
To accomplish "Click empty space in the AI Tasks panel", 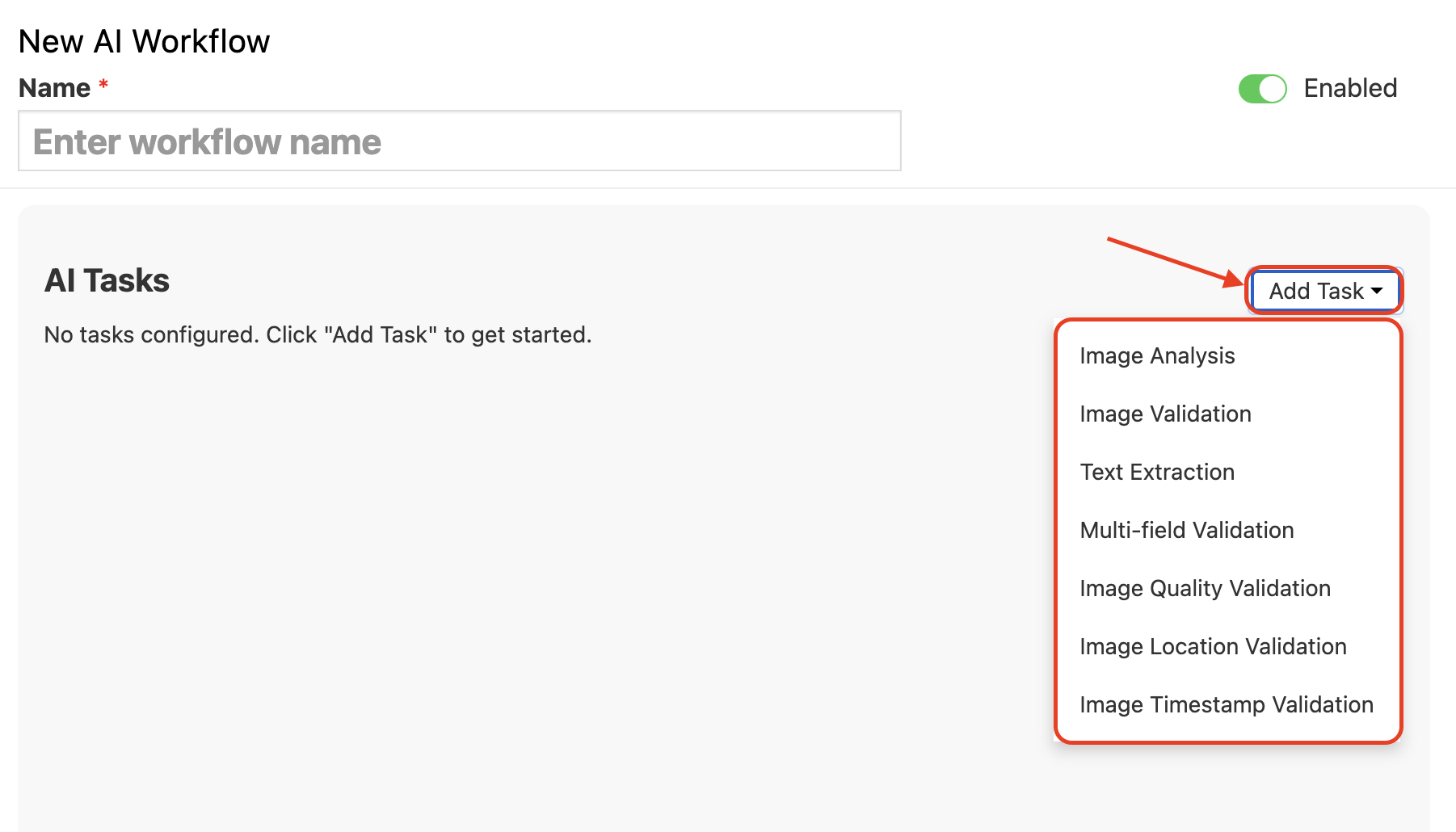I will (x=525, y=565).
